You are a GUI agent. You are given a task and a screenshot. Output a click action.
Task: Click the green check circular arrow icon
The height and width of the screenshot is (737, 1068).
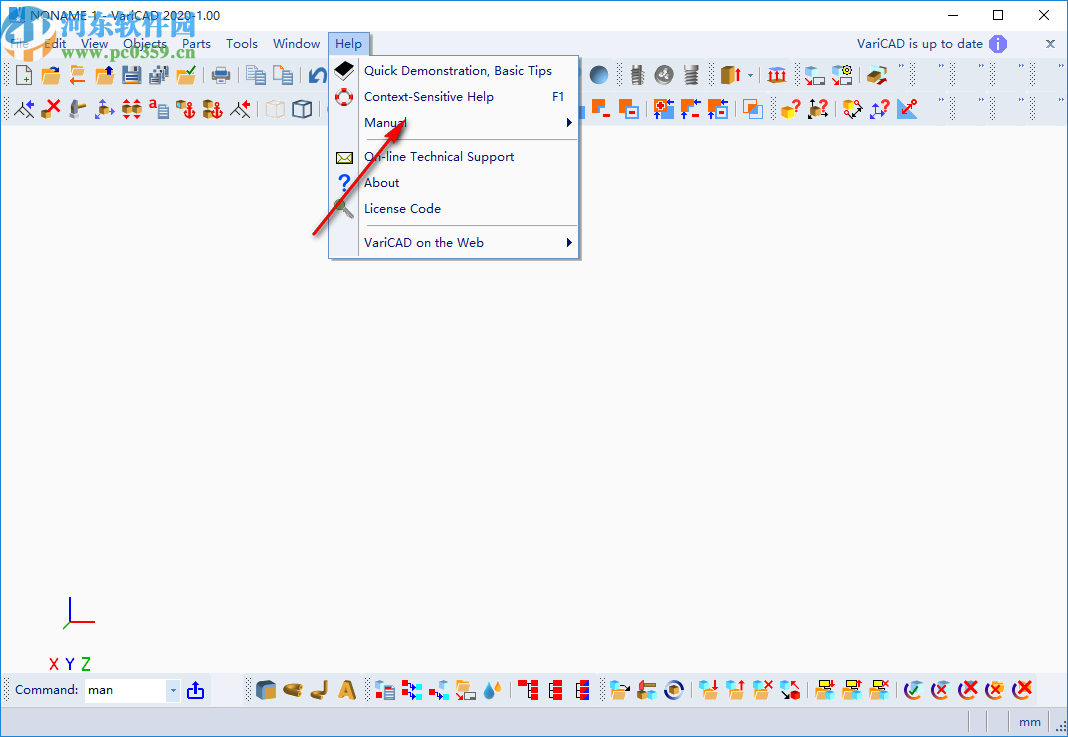[x=913, y=690]
